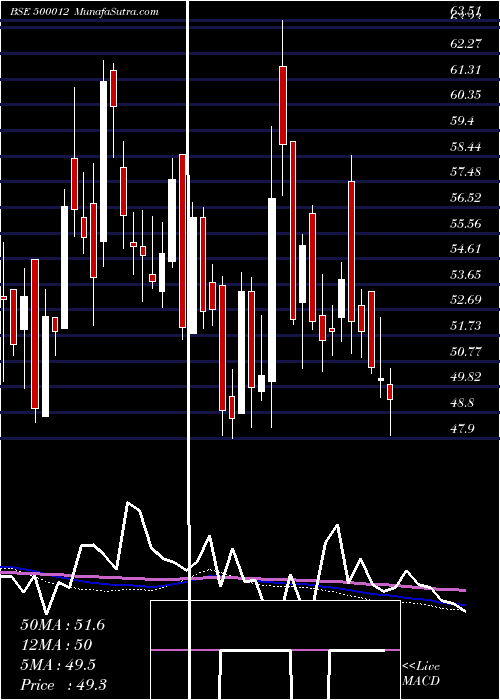Click the '<<Live MACD' label
Viewport: 500px width, 700px height.
click(421, 673)
